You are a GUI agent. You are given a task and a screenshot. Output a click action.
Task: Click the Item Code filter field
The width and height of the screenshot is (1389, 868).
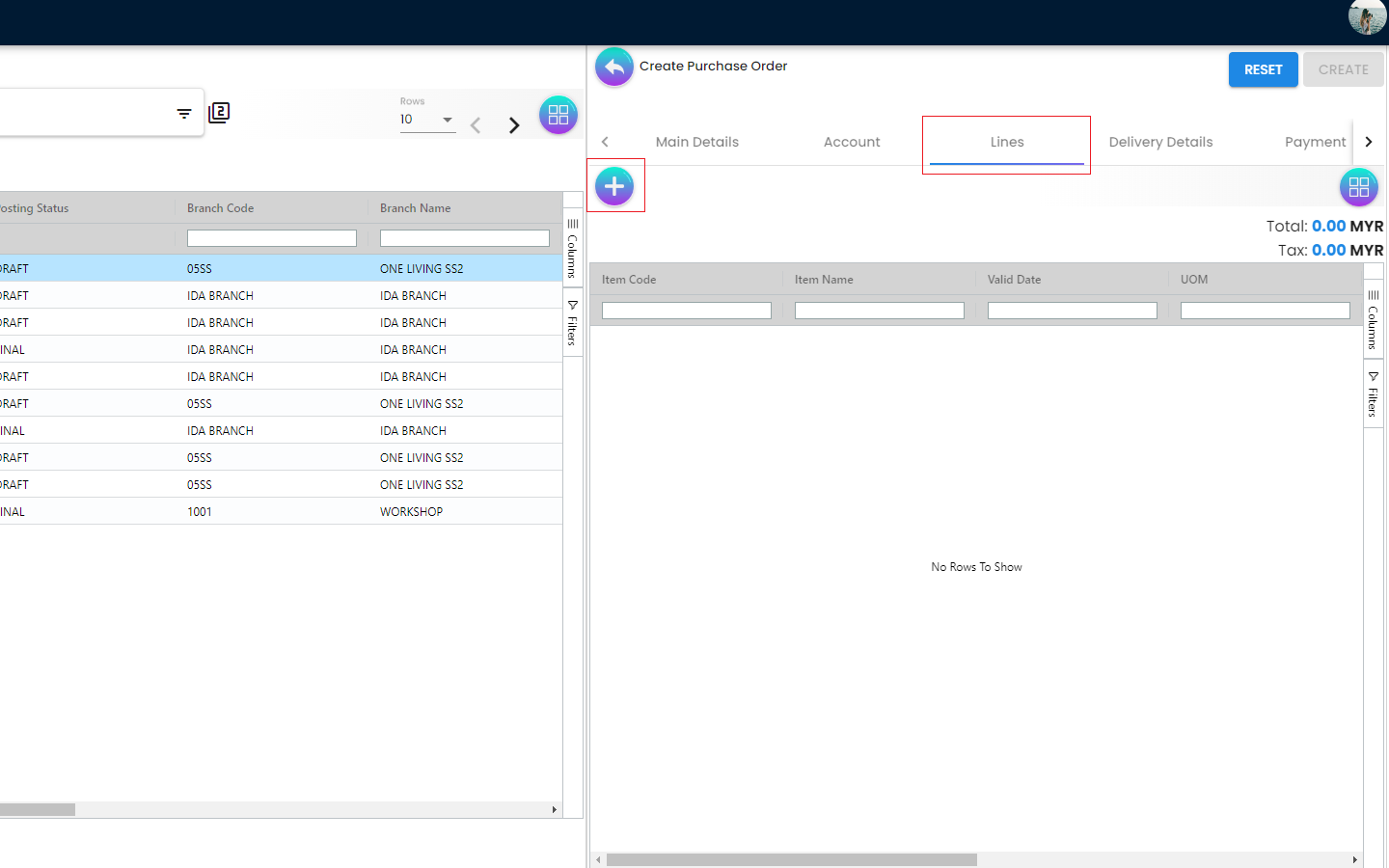click(x=686, y=311)
